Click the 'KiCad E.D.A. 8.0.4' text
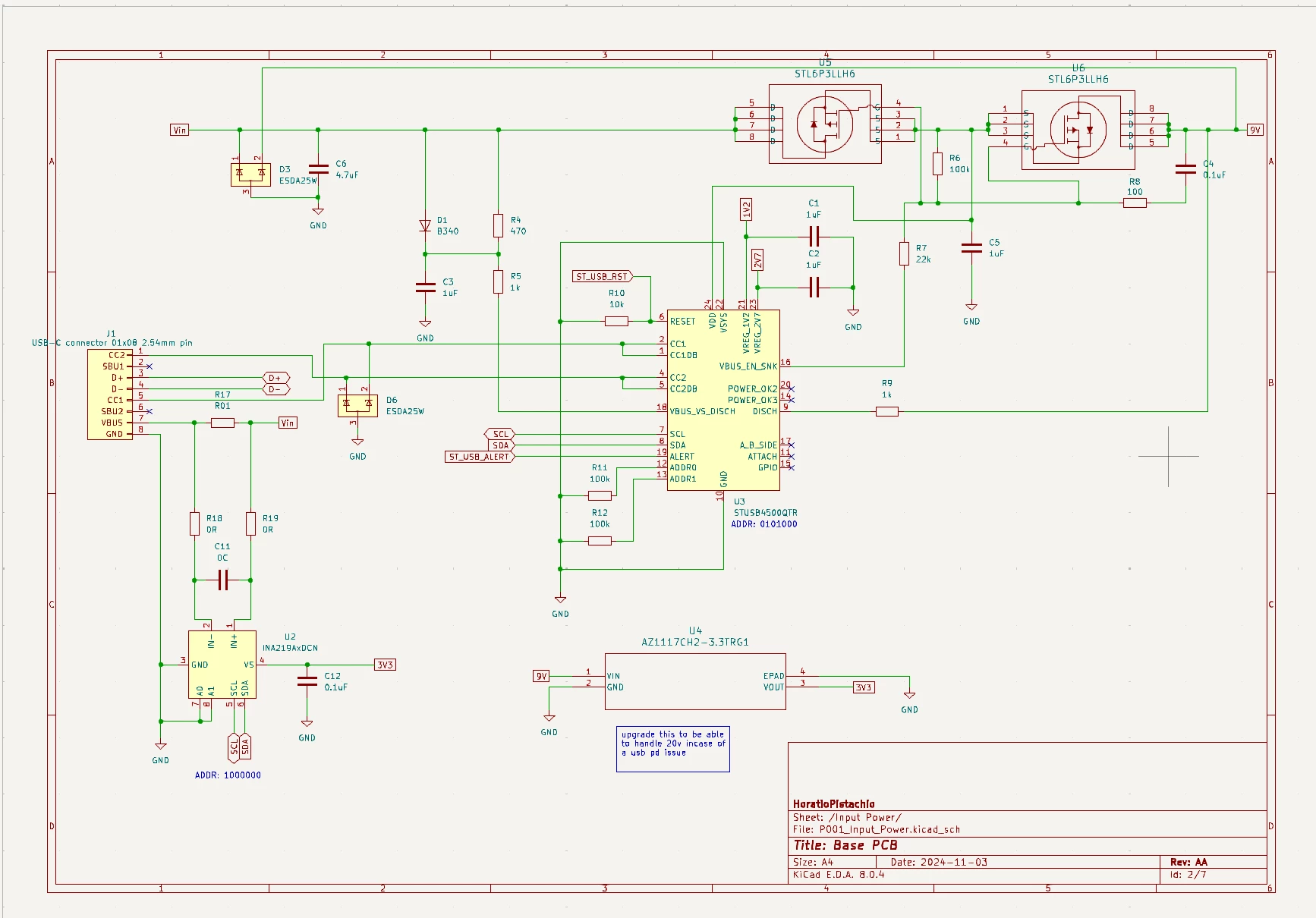The height and width of the screenshot is (918, 1316). coord(839,874)
